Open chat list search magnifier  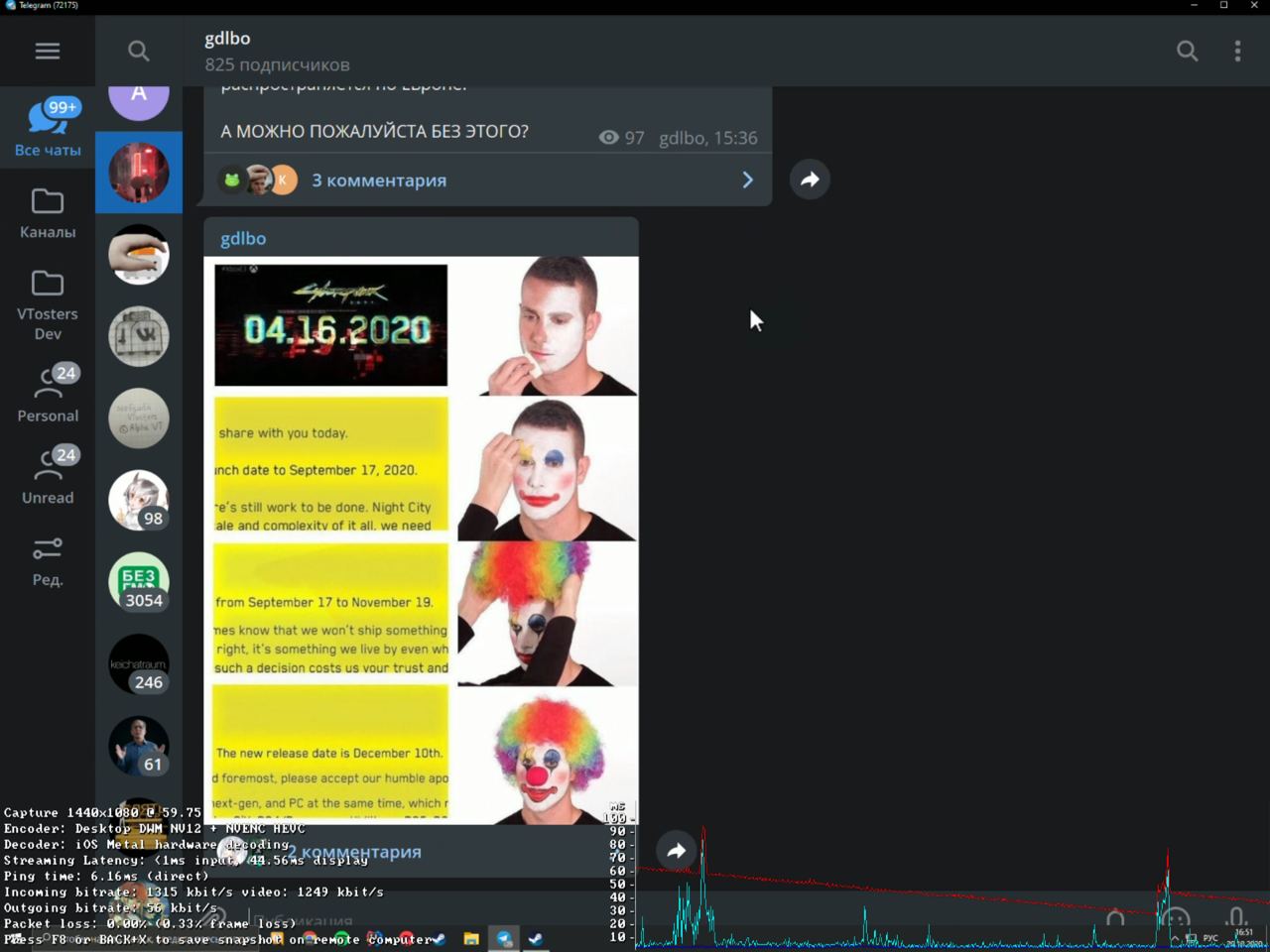coord(139,51)
